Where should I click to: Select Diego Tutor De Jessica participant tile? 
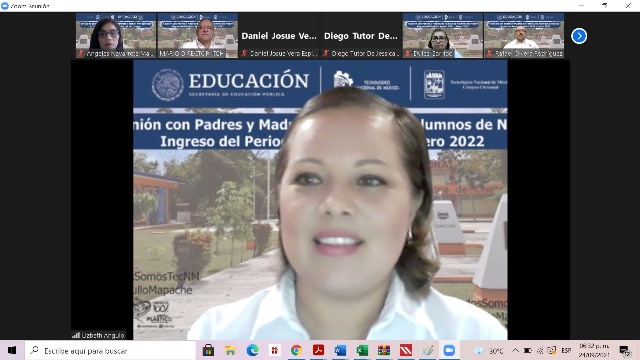361,36
